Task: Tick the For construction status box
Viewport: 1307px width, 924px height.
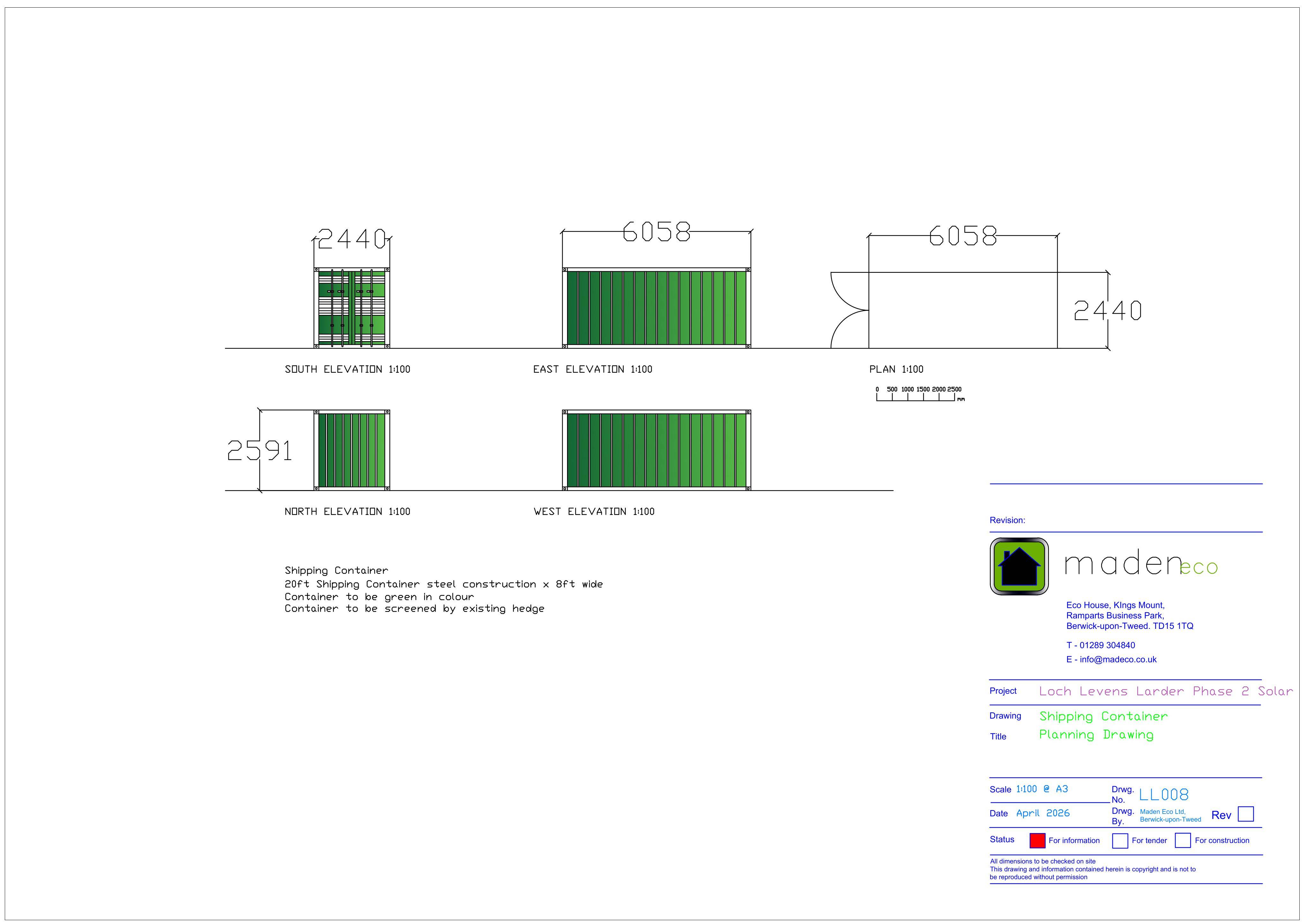Action: pos(1182,840)
